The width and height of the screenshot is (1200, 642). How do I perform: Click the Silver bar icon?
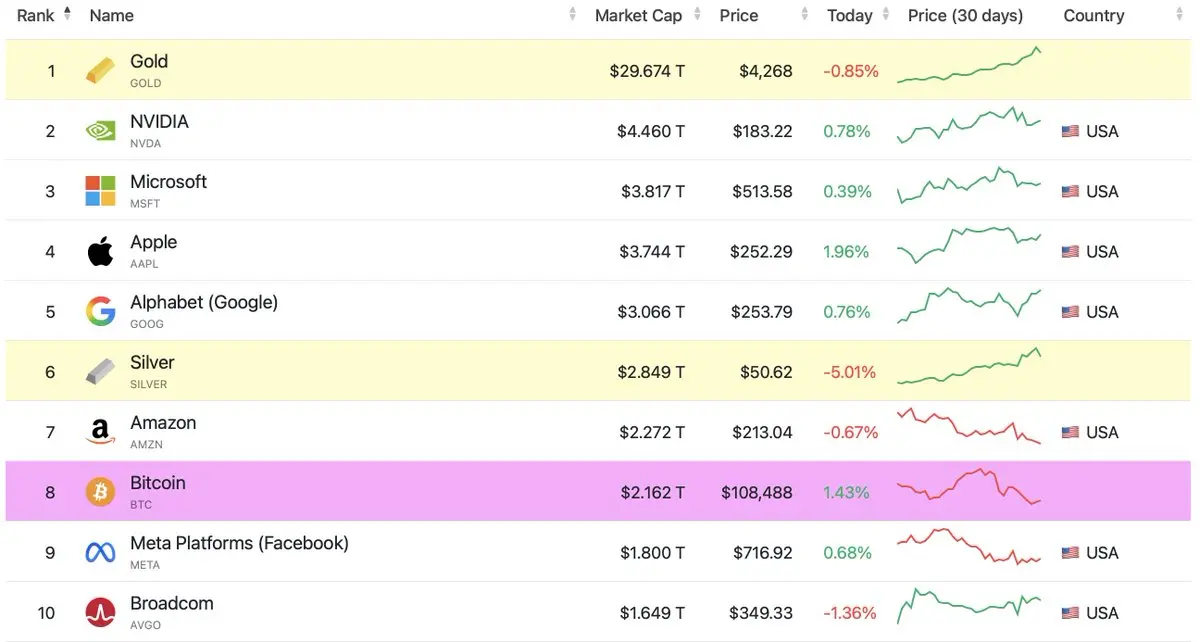(100, 372)
